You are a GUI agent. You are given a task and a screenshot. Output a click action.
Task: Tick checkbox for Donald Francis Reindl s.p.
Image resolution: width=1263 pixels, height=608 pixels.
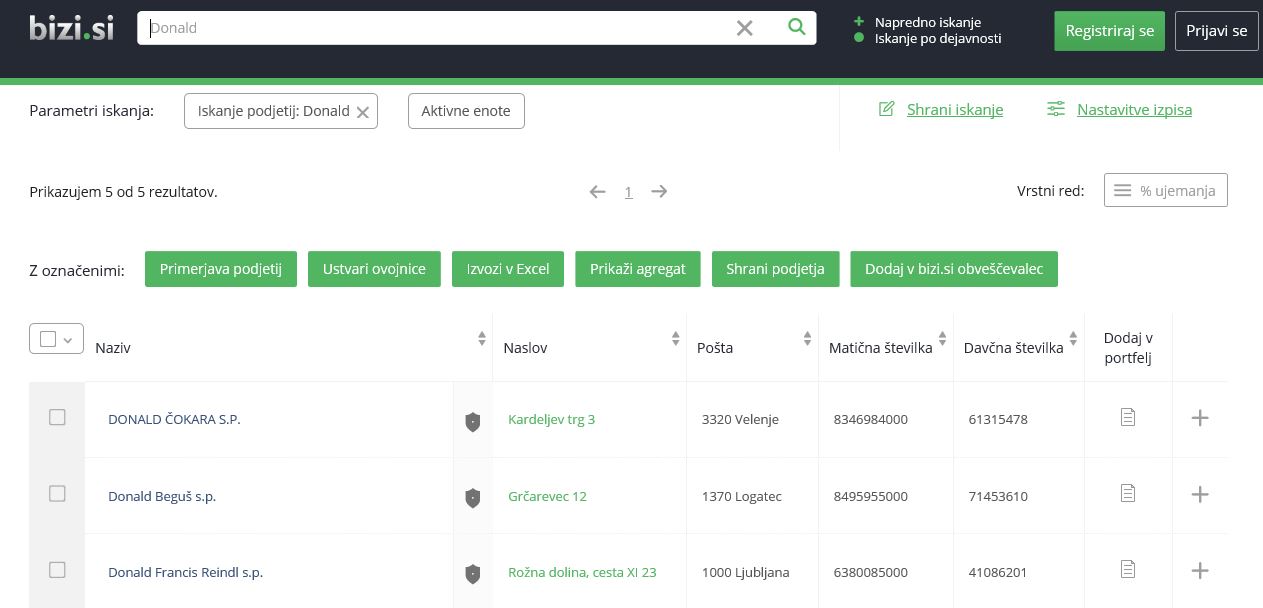coord(57,569)
